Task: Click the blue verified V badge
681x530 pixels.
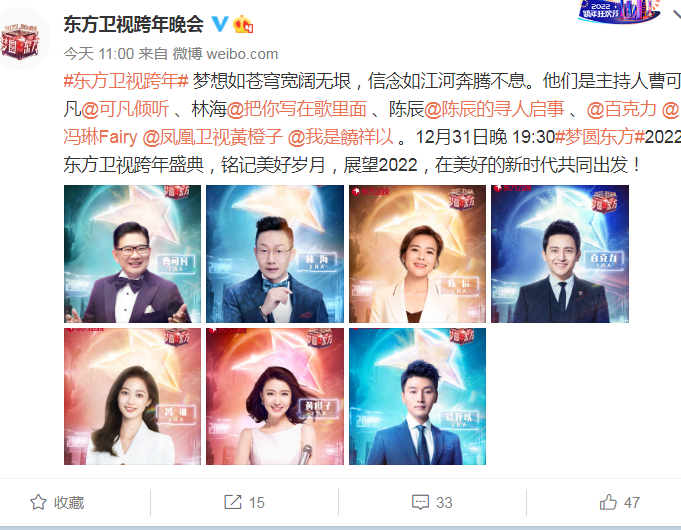Action: tap(219, 23)
